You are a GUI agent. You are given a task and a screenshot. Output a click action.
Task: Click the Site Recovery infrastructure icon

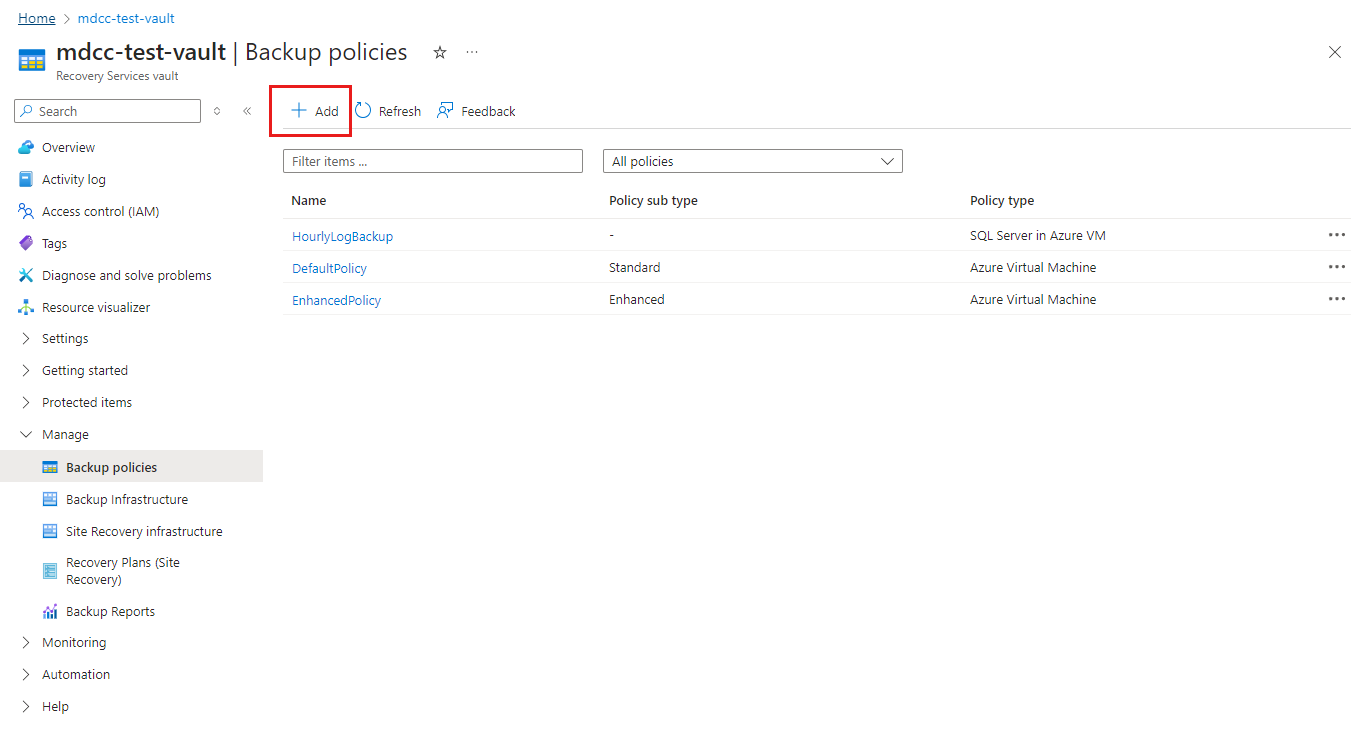pyautogui.click(x=50, y=532)
